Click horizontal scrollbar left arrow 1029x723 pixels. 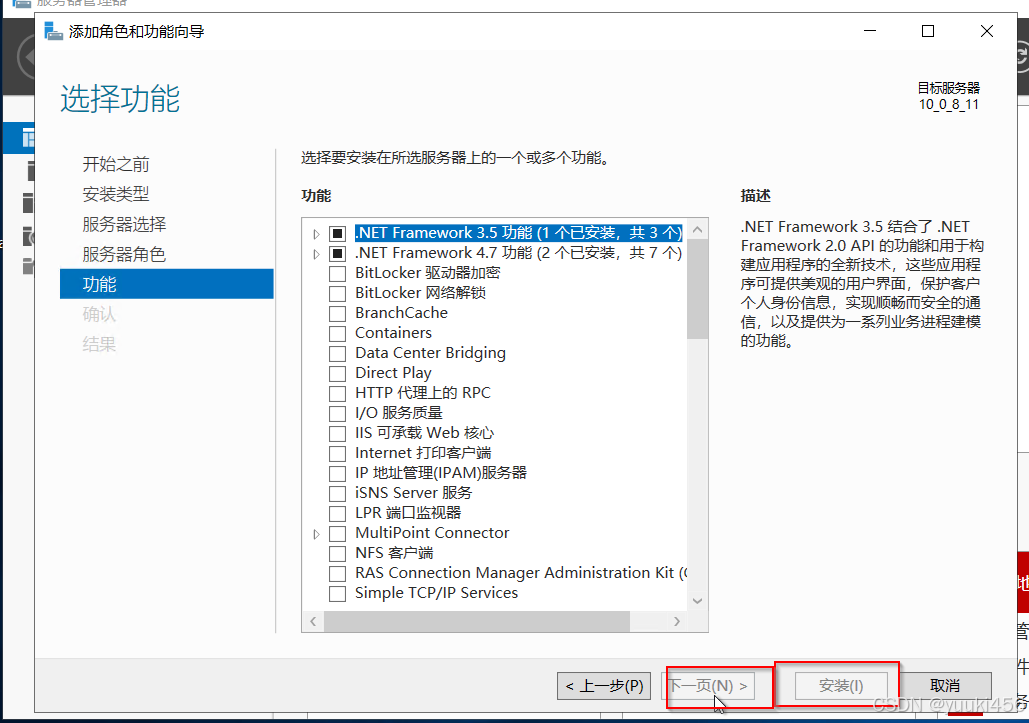(313, 621)
